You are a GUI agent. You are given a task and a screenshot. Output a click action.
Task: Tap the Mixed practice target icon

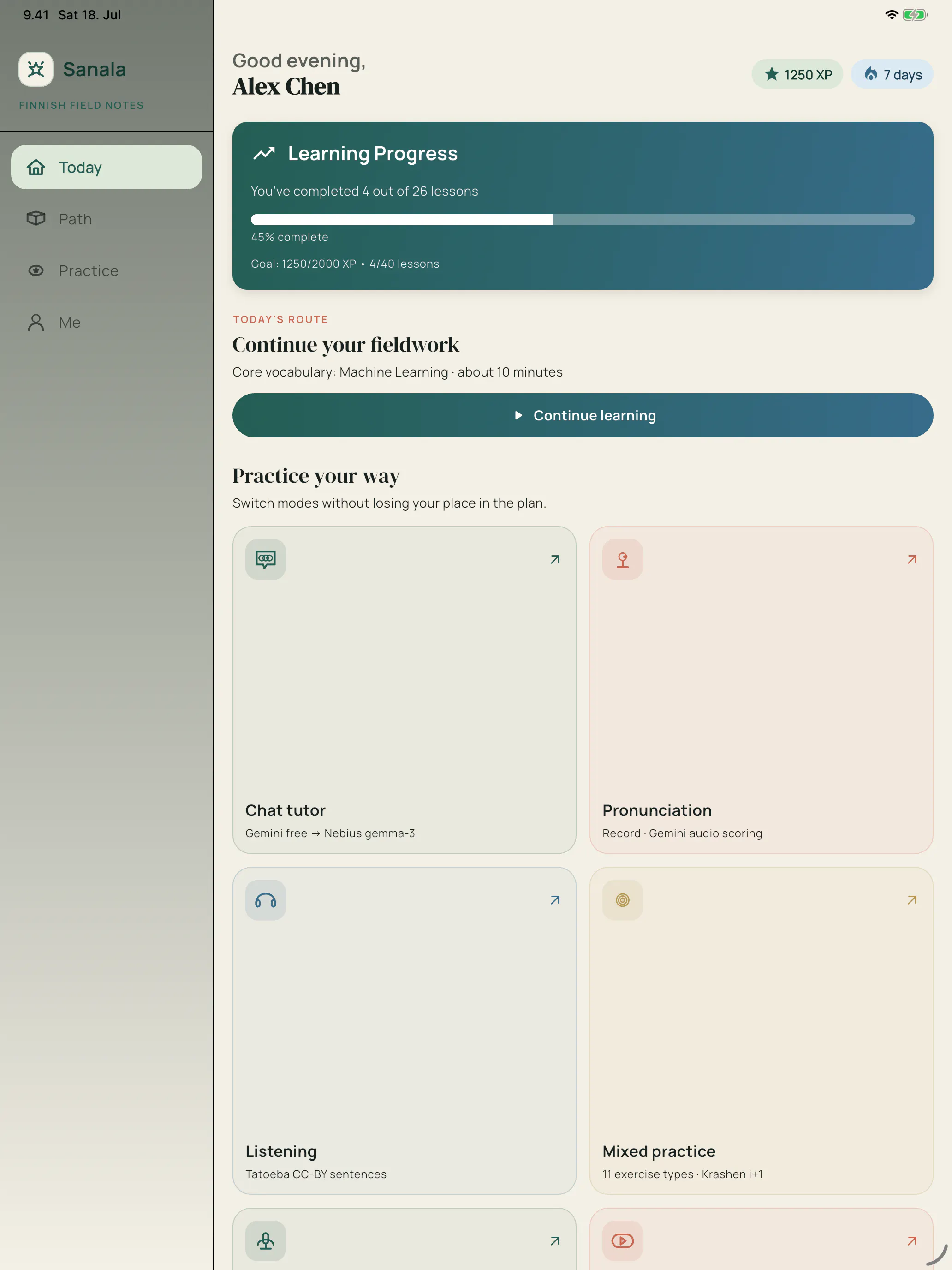[623, 900]
